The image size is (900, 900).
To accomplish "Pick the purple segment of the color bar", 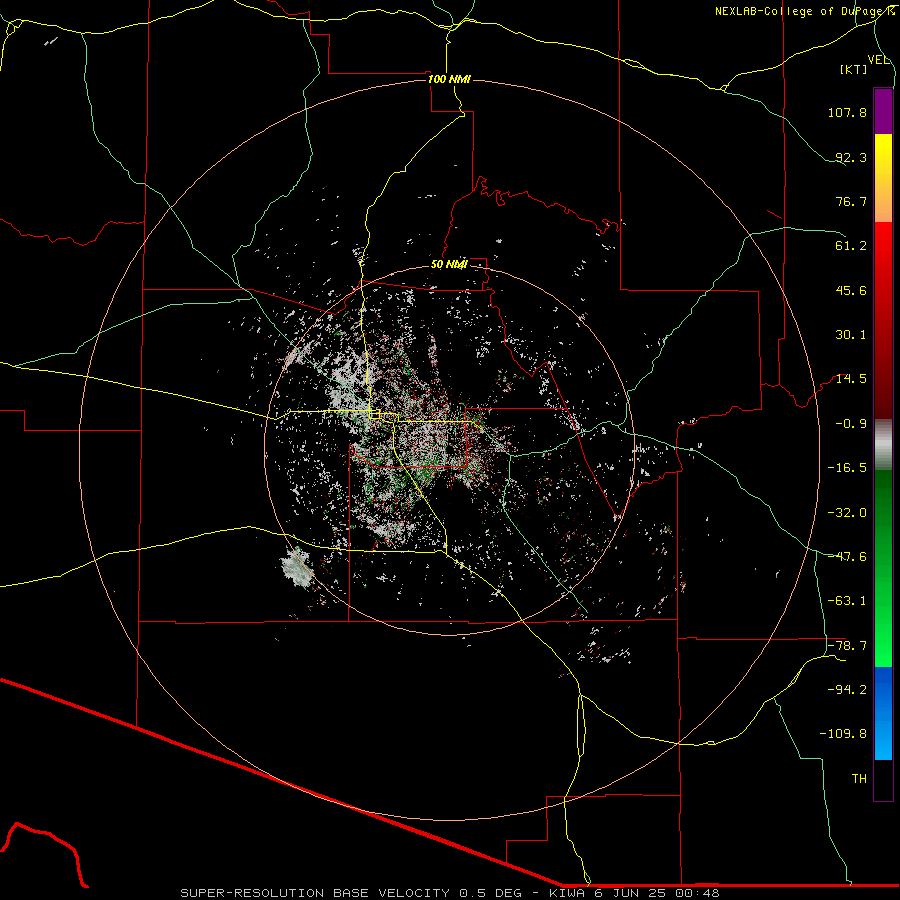I will coord(883,111).
